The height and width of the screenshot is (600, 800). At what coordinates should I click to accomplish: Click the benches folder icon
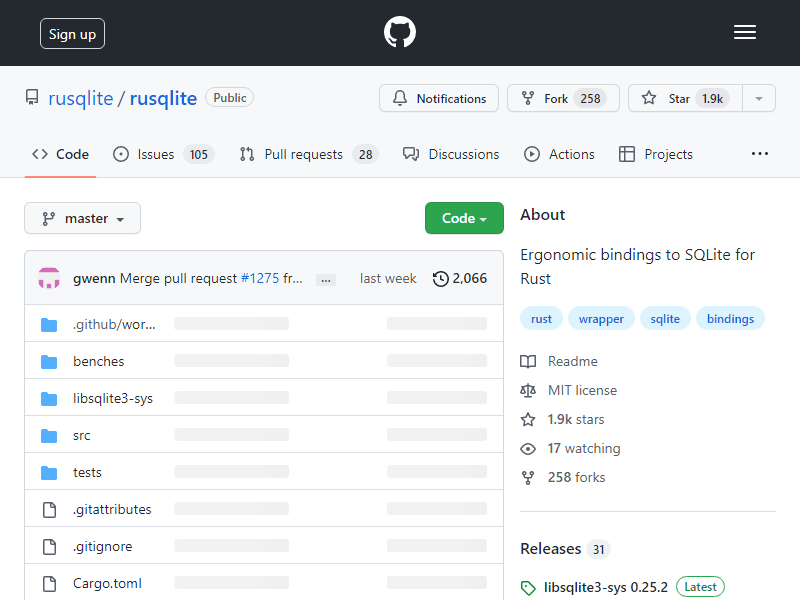[x=49, y=362]
